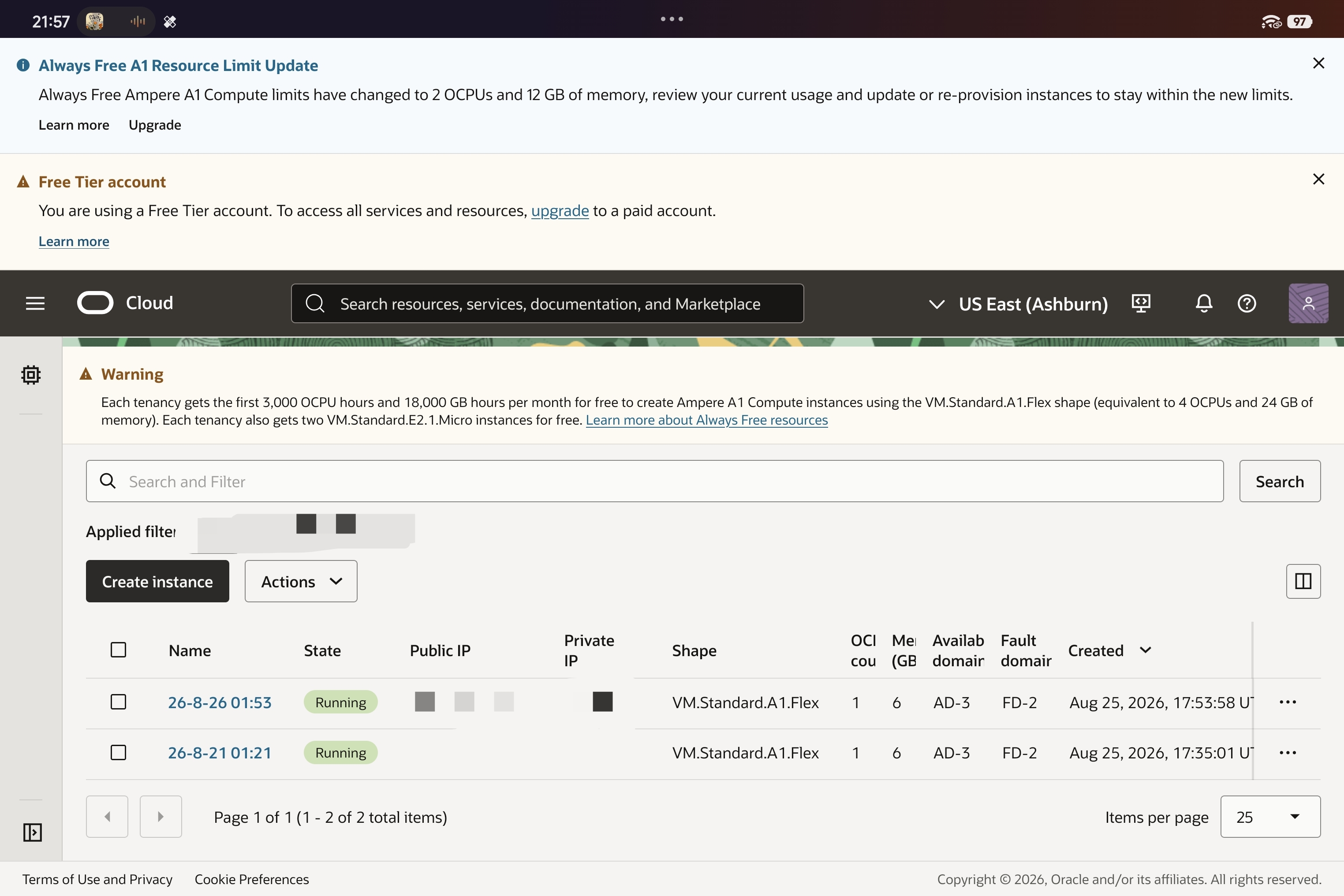Open row actions for instance 26-8-21 01:21
This screenshot has height=896, width=1344.
click(x=1288, y=753)
